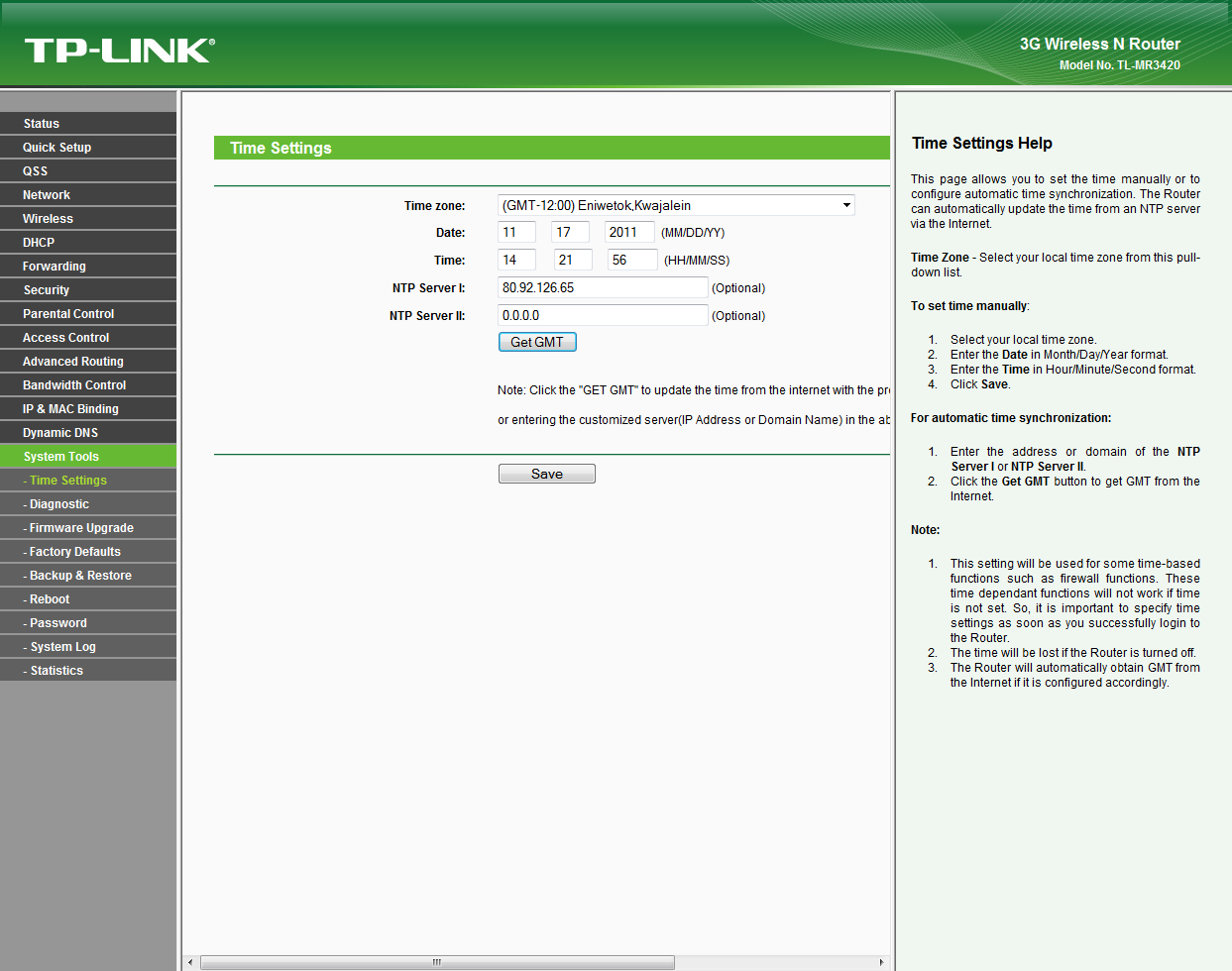Click the Get GMT button
This screenshot has height=971, width=1232.
536,342
